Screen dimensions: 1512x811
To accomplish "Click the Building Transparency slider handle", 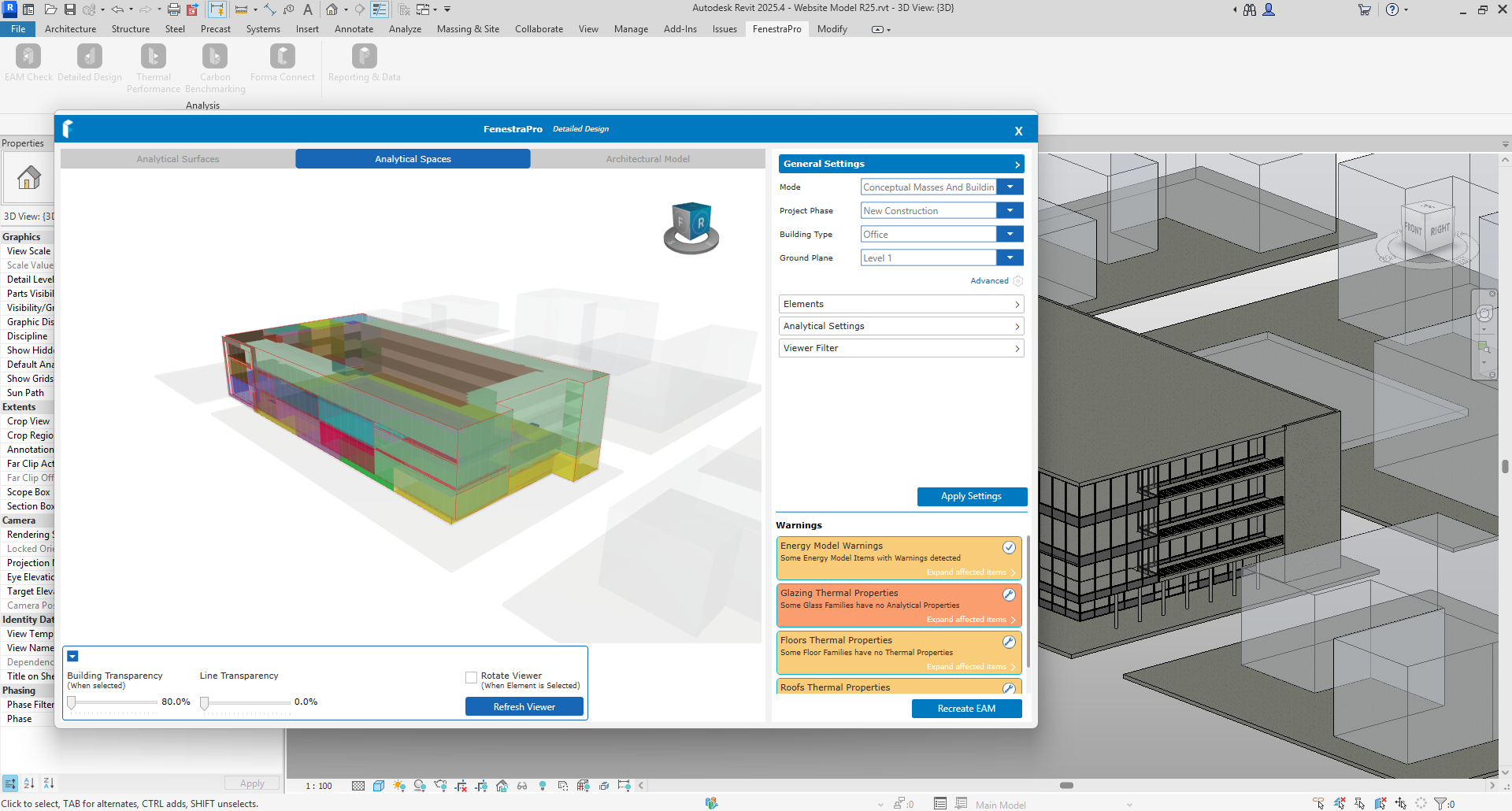I will 72,702.
